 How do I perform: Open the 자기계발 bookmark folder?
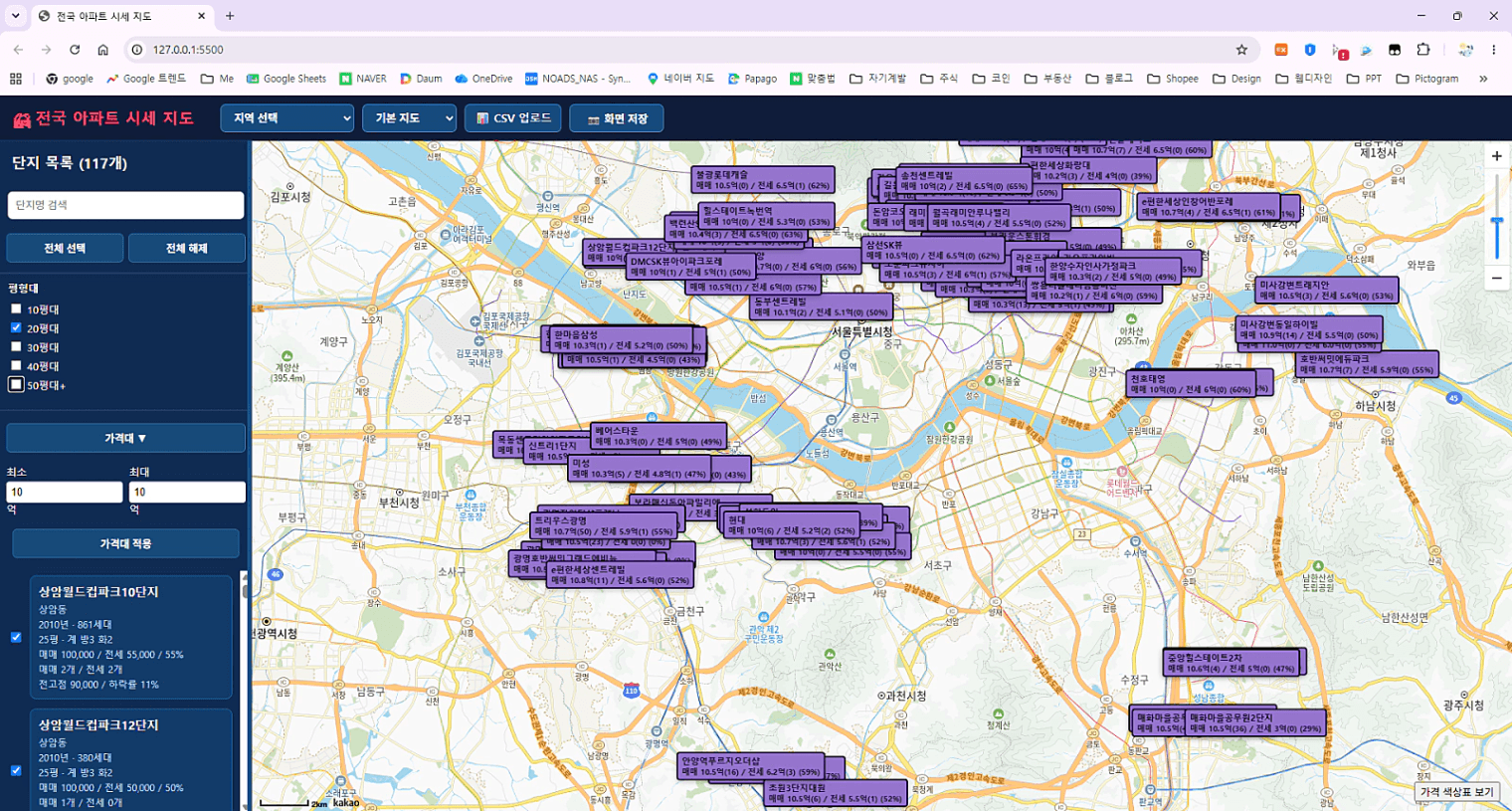click(878, 79)
